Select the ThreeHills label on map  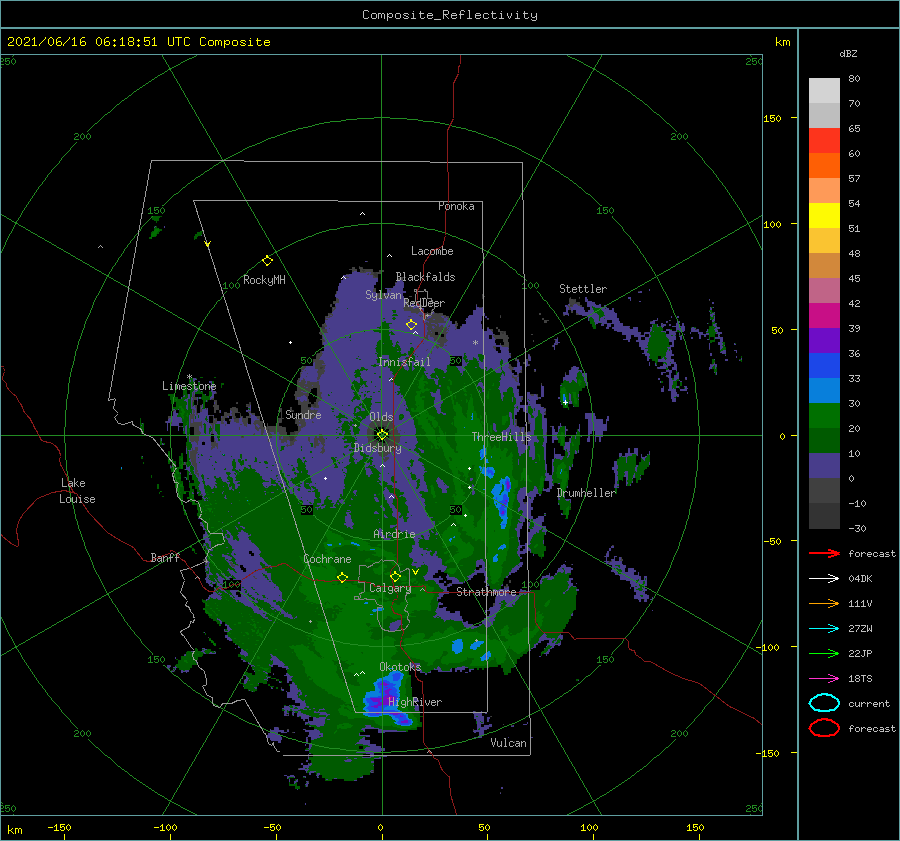pyautogui.click(x=502, y=437)
